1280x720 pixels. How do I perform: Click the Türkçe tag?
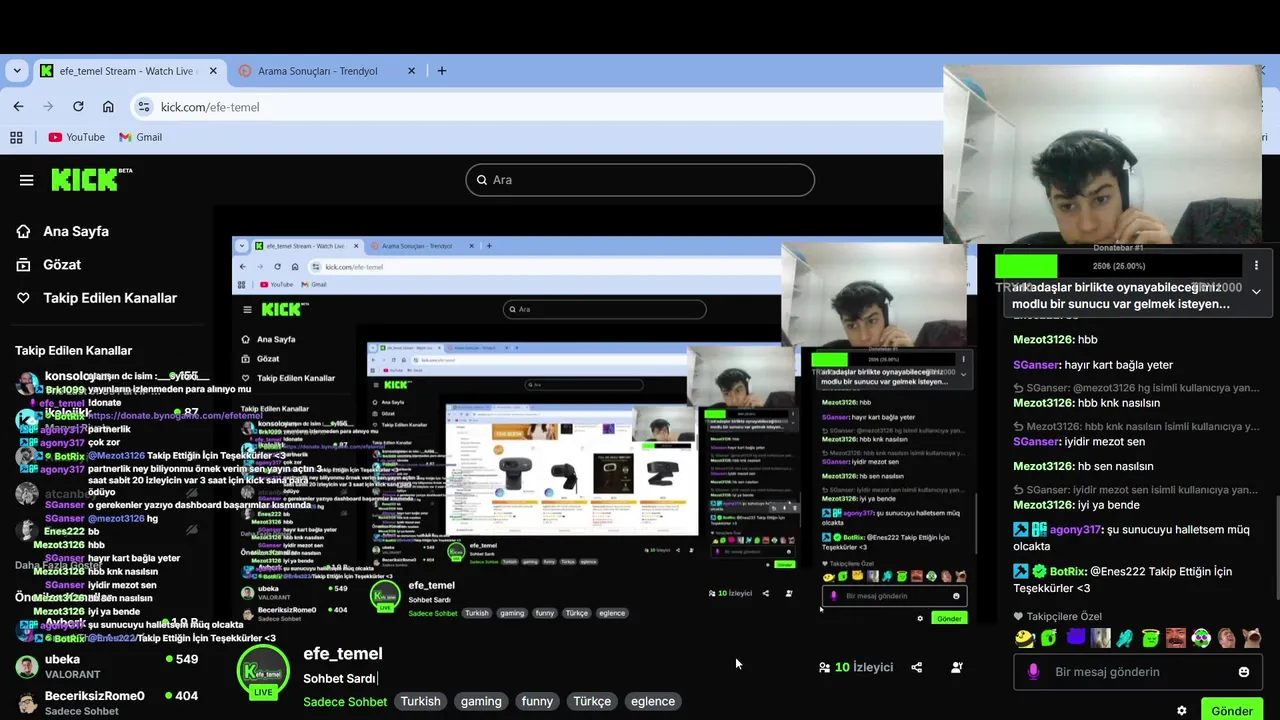(592, 701)
